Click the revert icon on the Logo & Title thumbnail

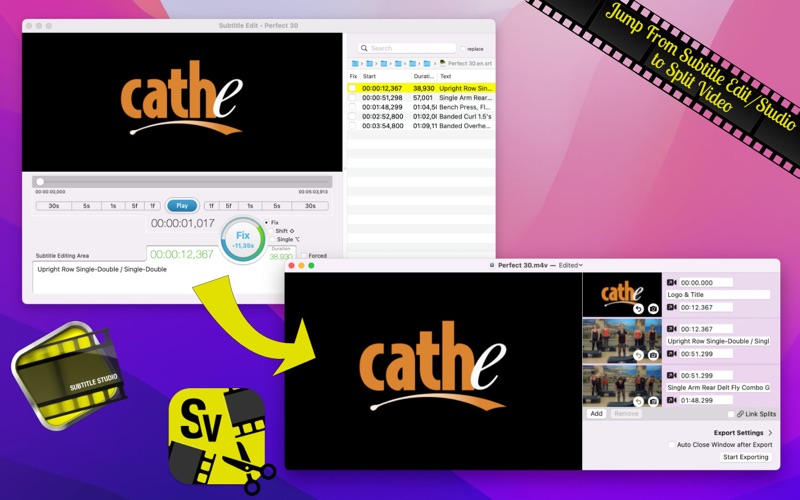[x=638, y=309]
